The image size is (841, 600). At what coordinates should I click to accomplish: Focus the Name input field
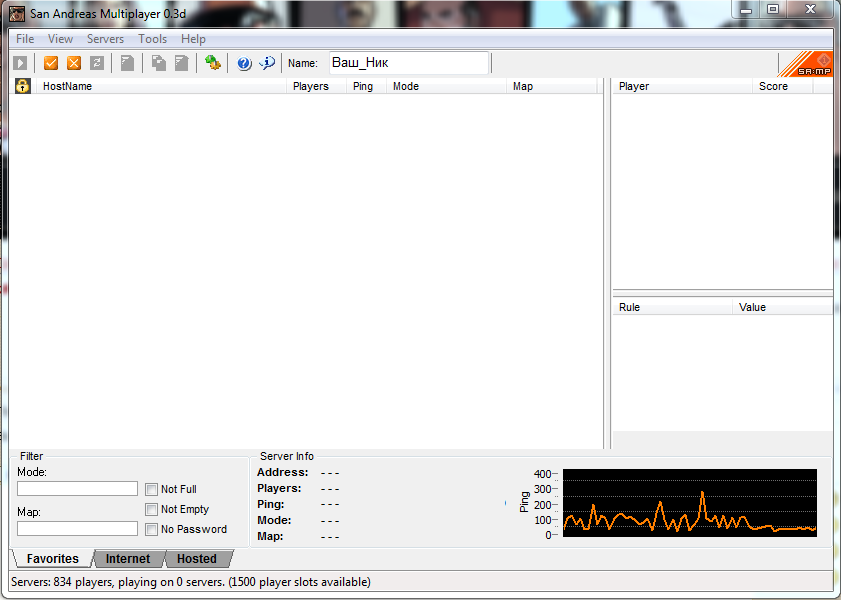point(409,63)
